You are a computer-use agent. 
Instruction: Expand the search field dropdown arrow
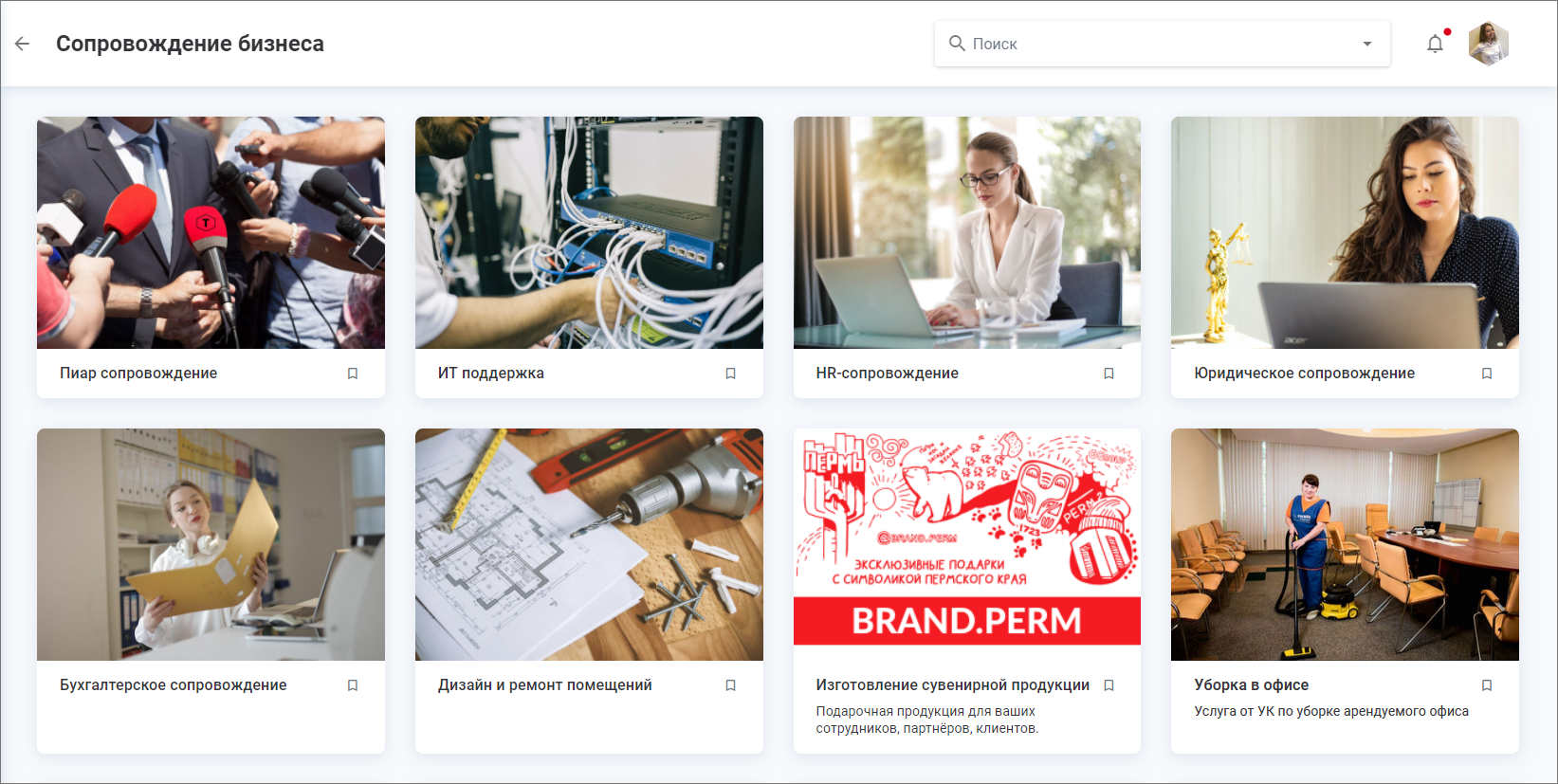click(x=1367, y=44)
